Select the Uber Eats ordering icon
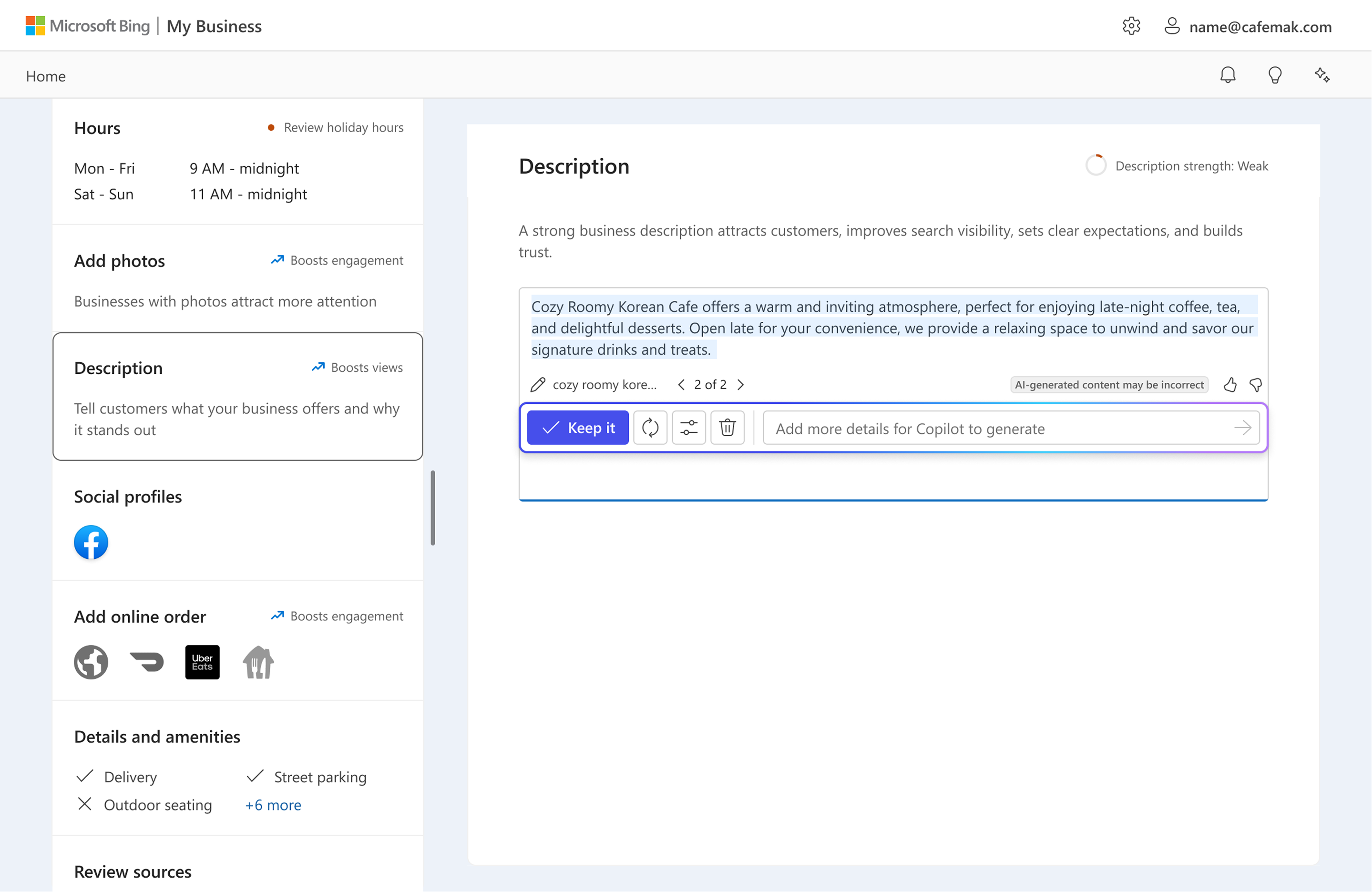Image resolution: width=1372 pixels, height=892 pixels. [202, 662]
